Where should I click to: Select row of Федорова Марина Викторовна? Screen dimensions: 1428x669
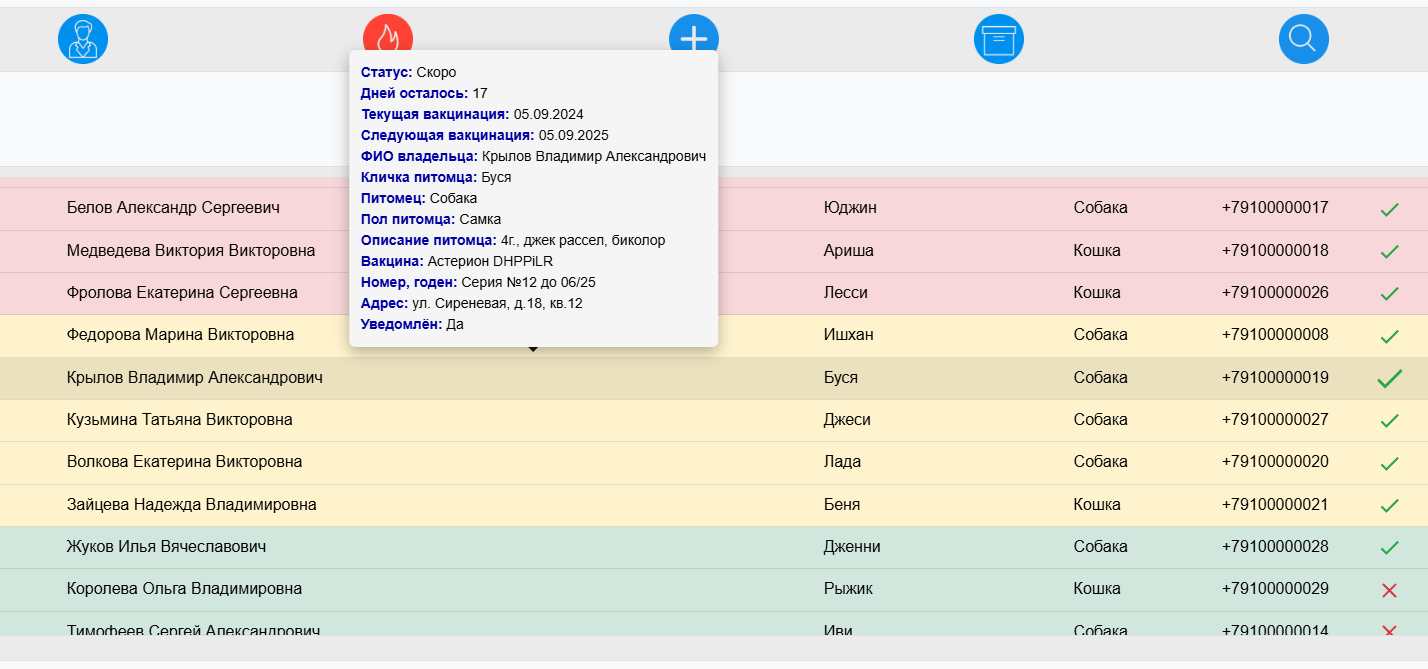[714, 335]
